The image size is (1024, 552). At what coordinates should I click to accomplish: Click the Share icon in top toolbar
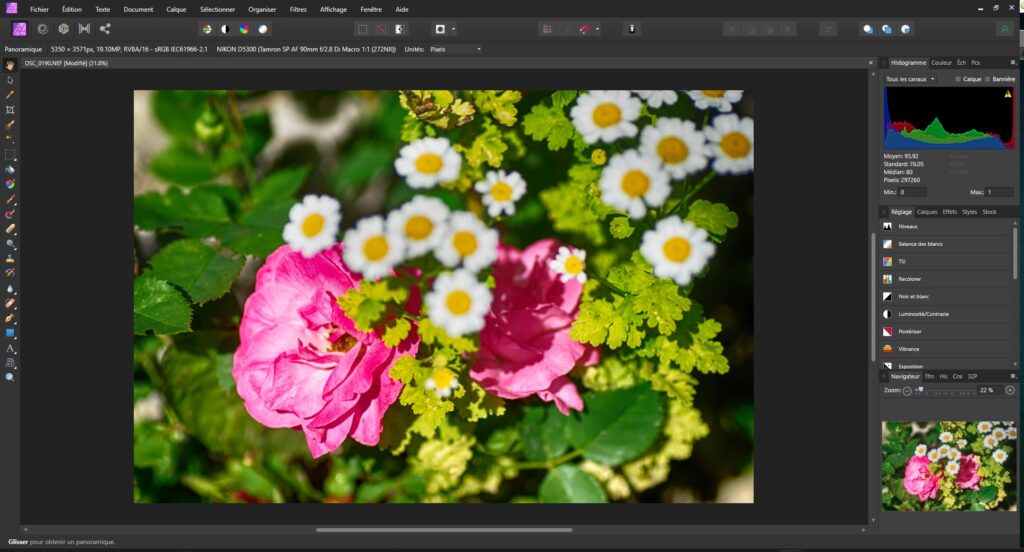click(105, 29)
